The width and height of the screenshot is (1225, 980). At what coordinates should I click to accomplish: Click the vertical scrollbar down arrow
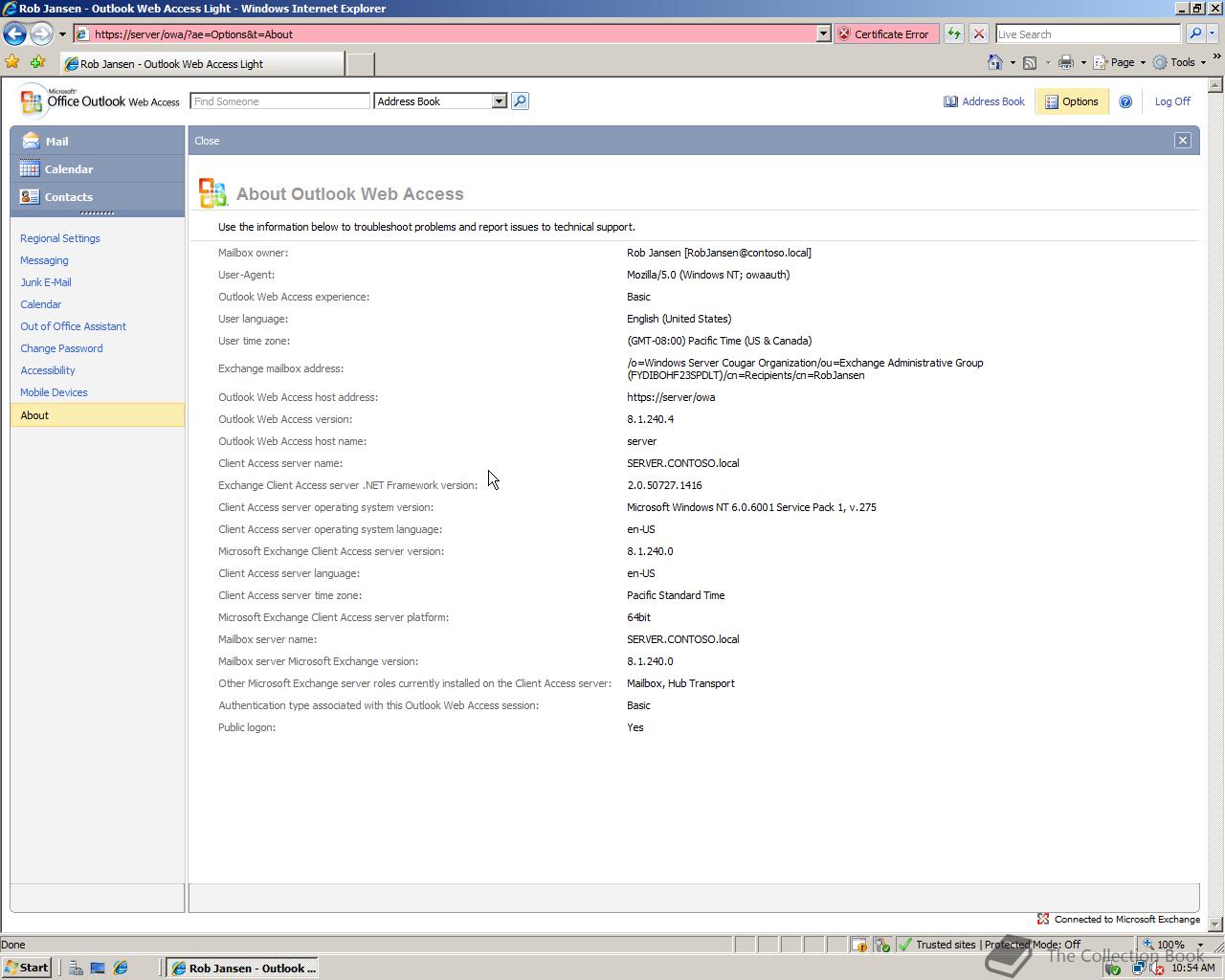(x=1216, y=924)
